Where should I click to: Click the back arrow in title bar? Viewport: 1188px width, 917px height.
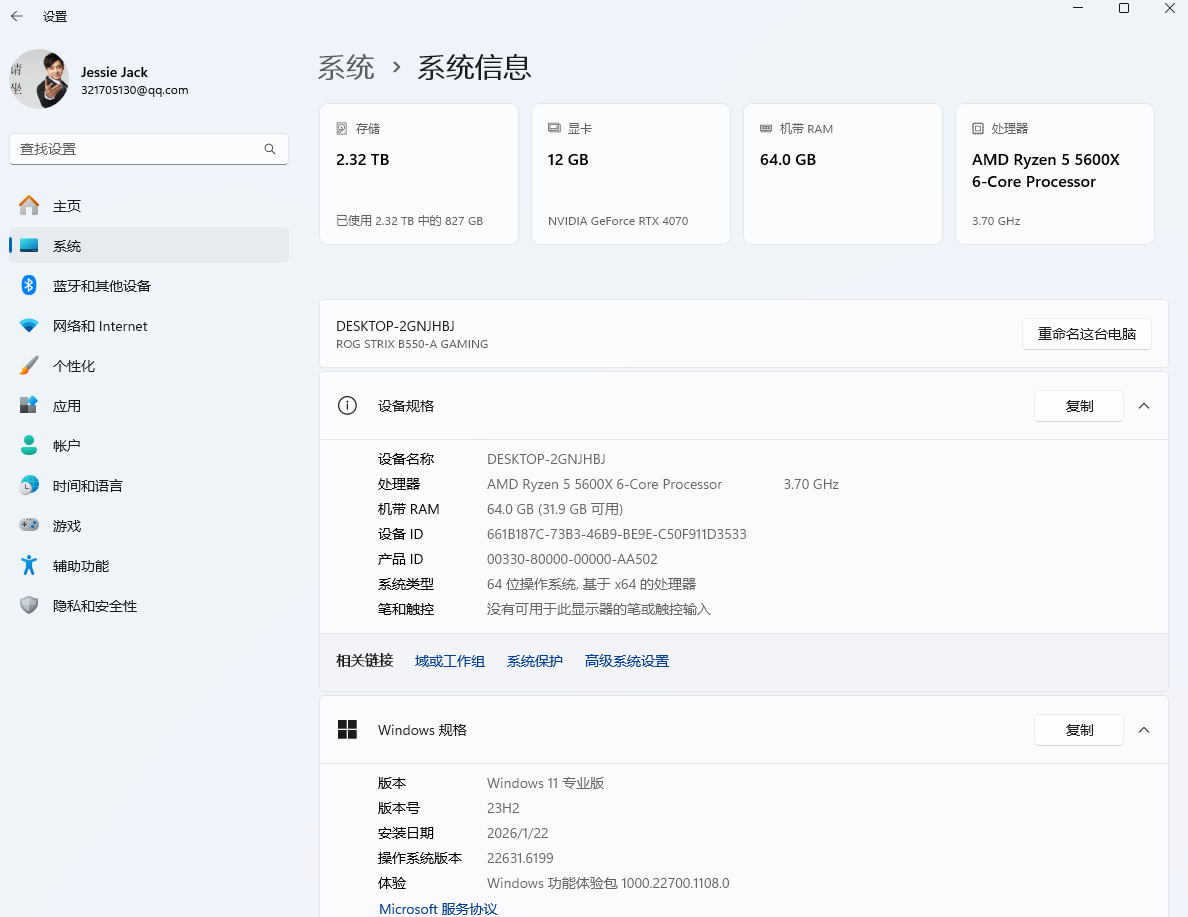click(x=17, y=16)
